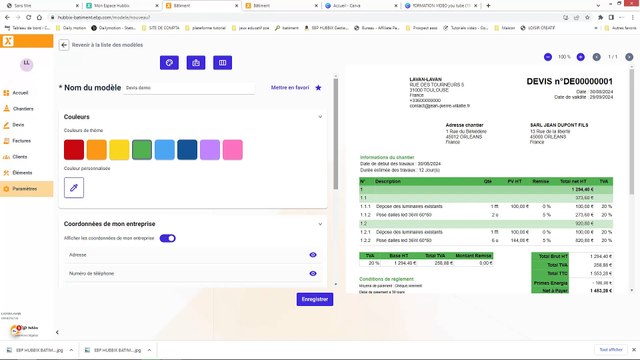Click Revenir à la liste des modèles

pos(107,45)
